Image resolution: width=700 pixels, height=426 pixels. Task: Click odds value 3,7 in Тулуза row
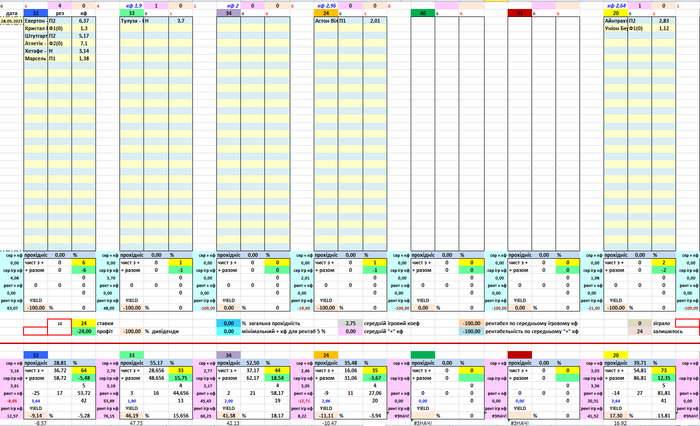(180, 21)
